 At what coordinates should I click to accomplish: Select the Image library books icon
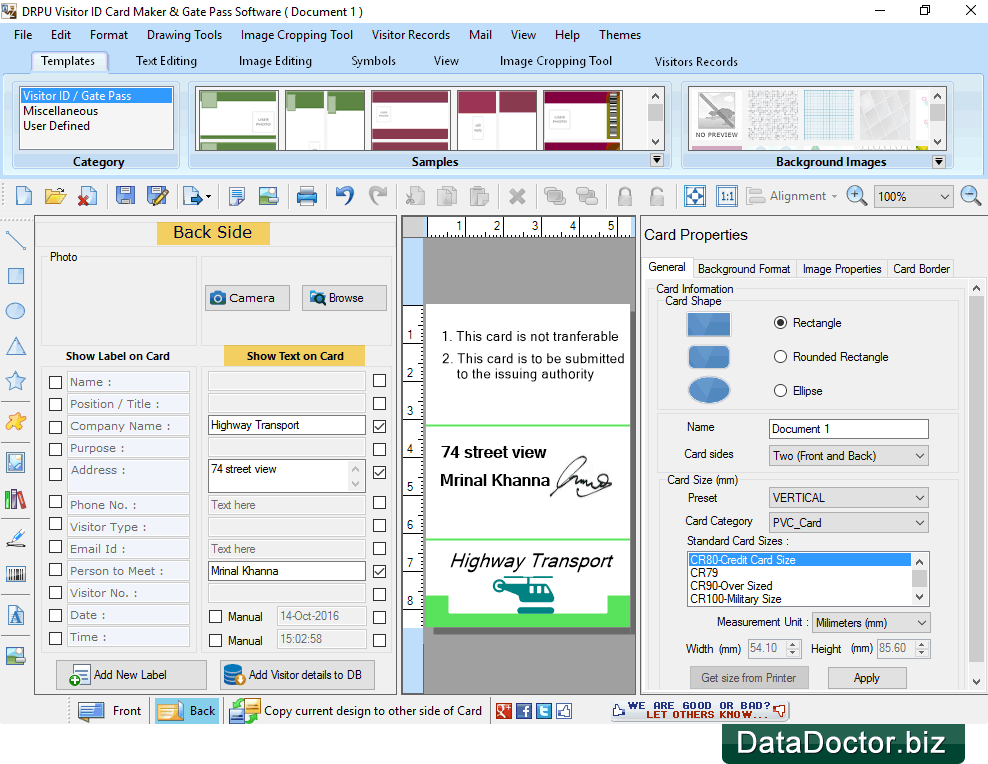[x=15, y=499]
